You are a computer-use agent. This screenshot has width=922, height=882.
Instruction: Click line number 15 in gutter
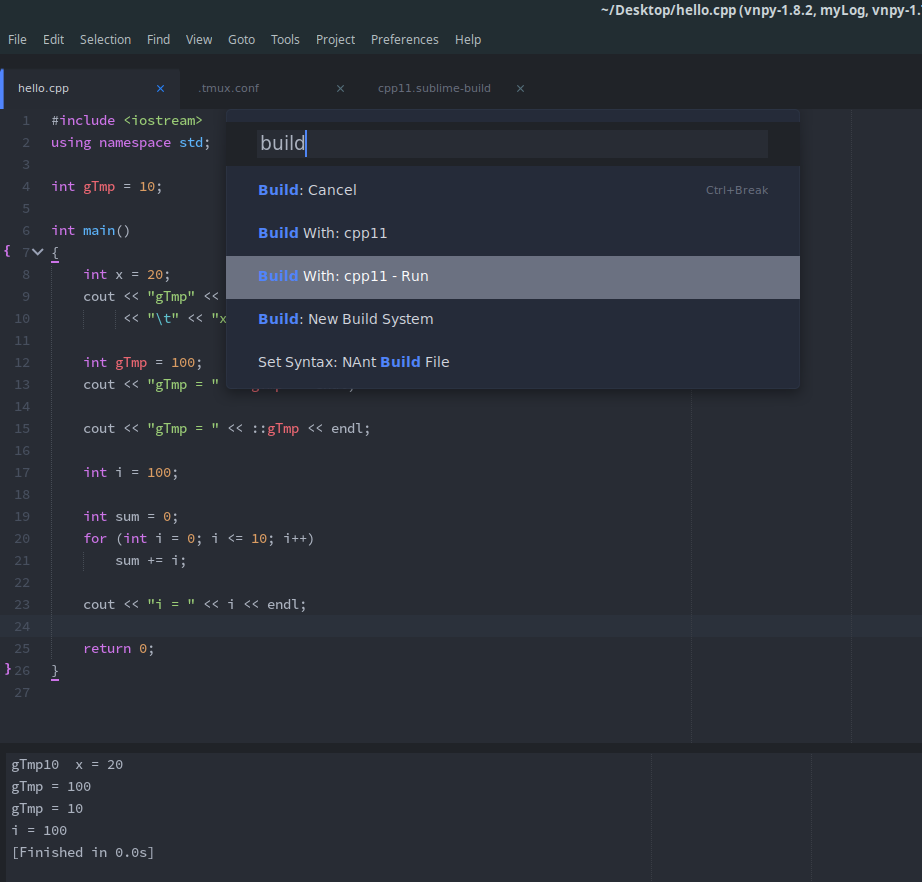coord(22,429)
